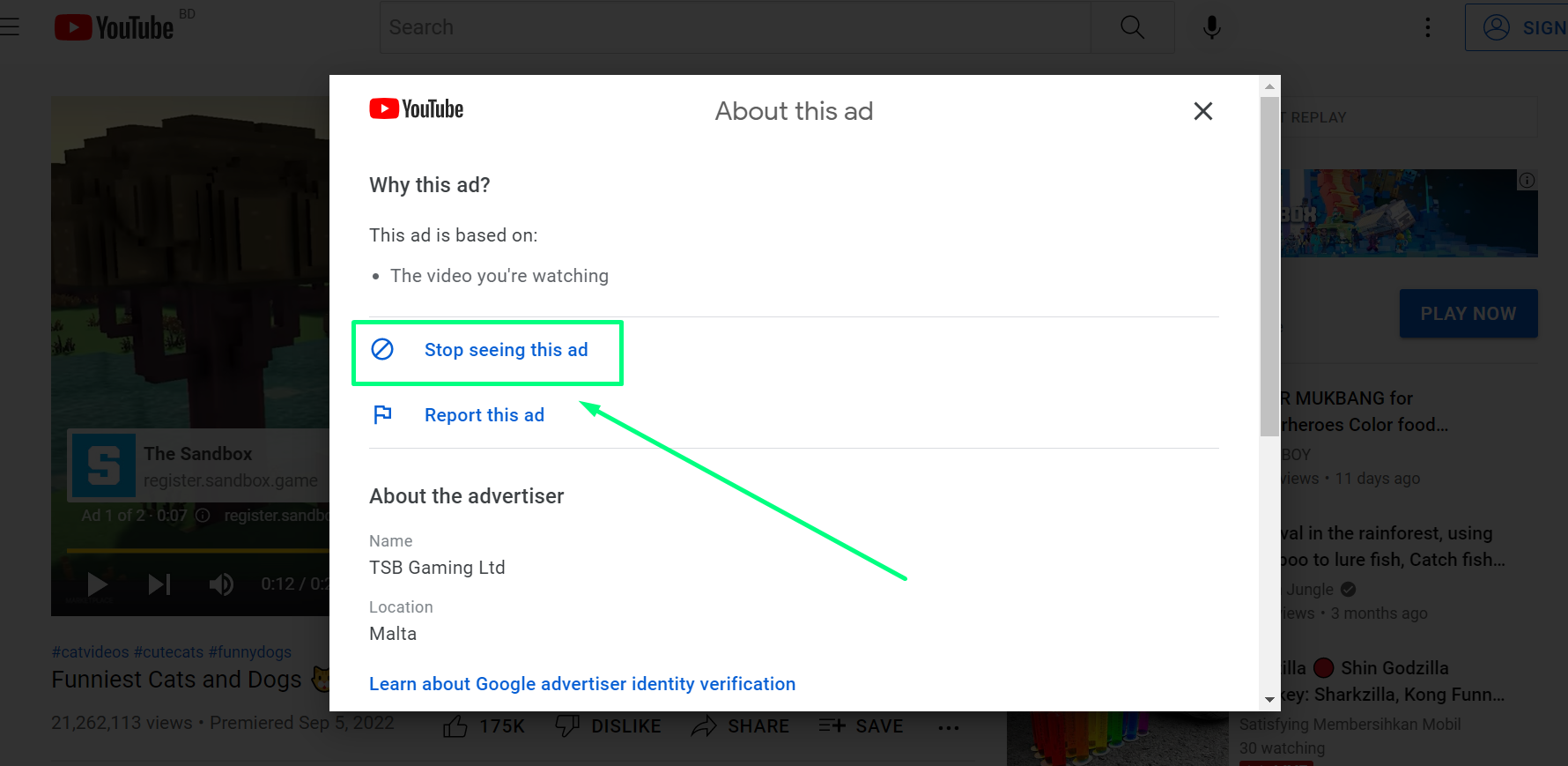The width and height of the screenshot is (1568, 766).
Task: Click Stop seeing this ad
Action: (505, 350)
